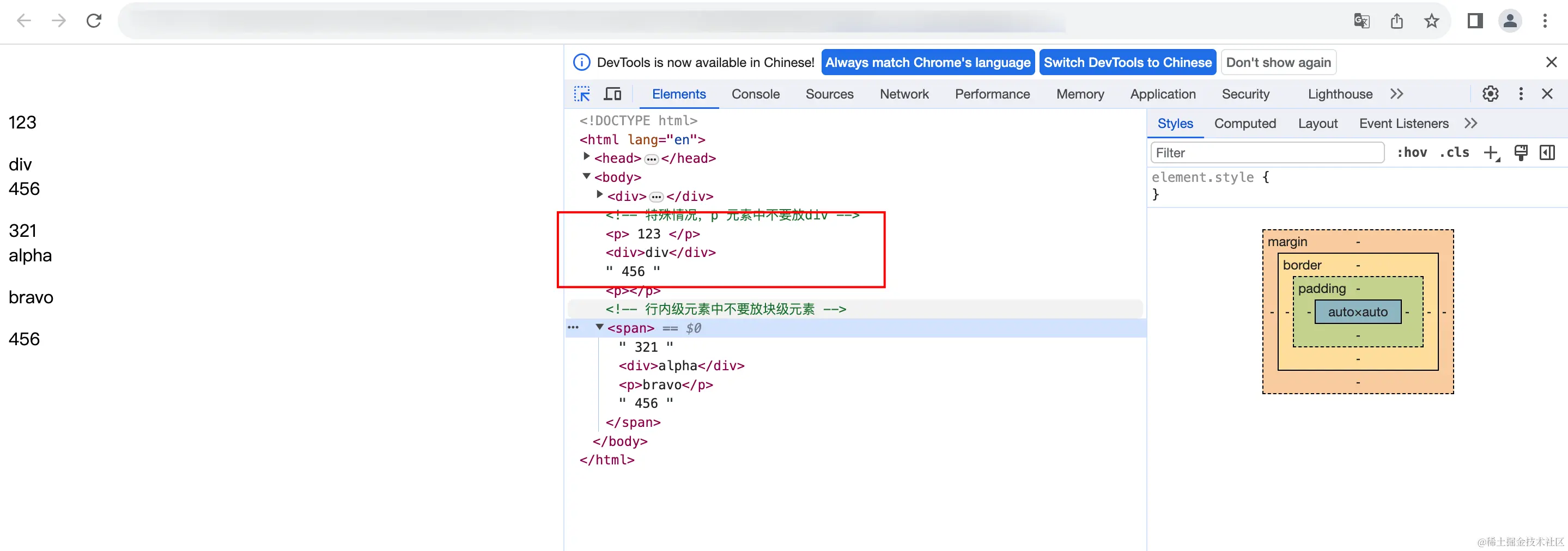This screenshot has height=551, width=1568.
Task: Open DevTools customize three-dot menu
Action: click(1521, 94)
